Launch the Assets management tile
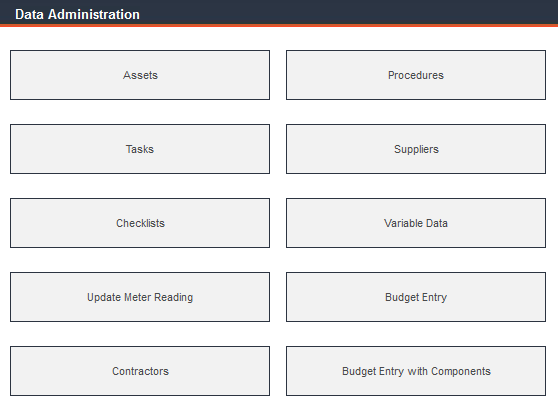Viewport: 558px width, 407px height. tap(140, 75)
